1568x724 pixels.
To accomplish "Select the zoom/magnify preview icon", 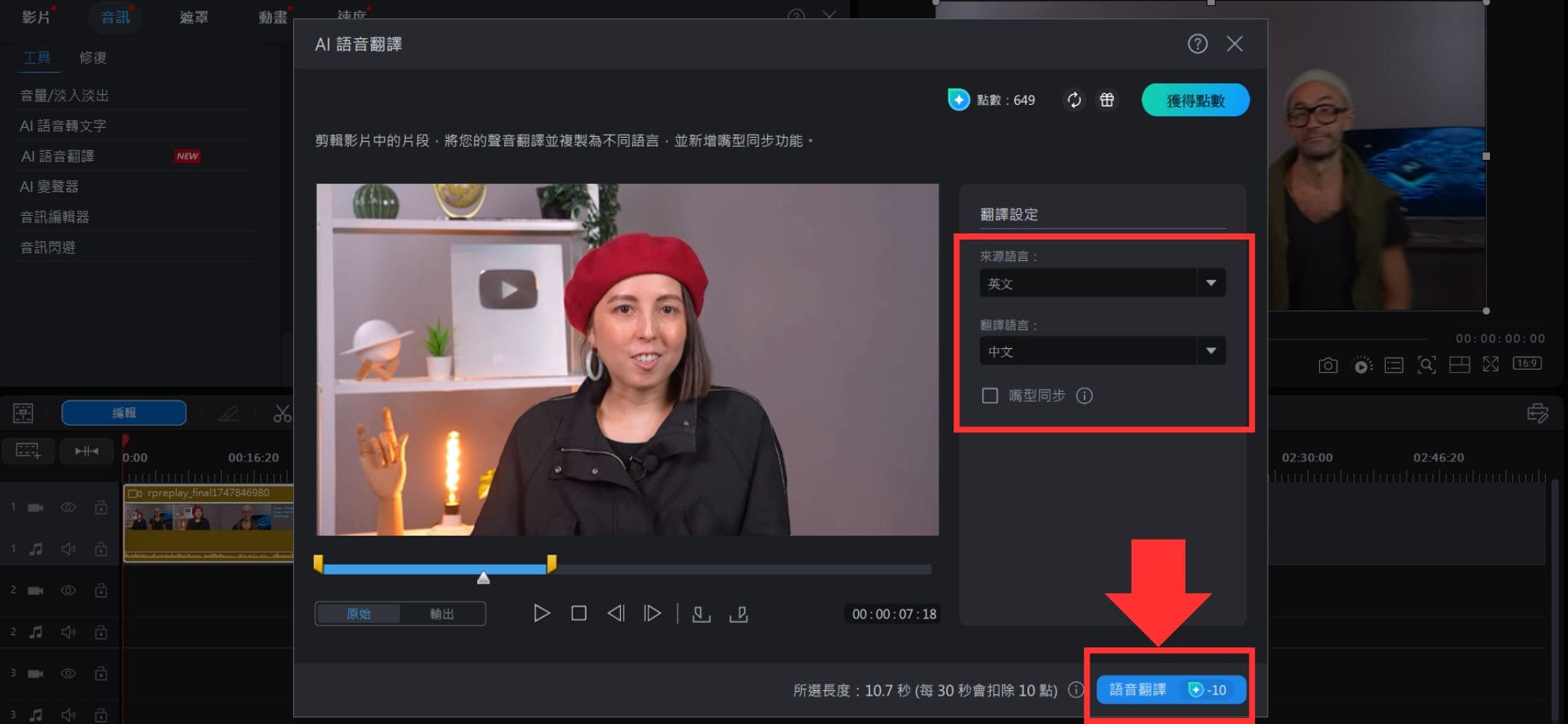I will coord(1427,366).
